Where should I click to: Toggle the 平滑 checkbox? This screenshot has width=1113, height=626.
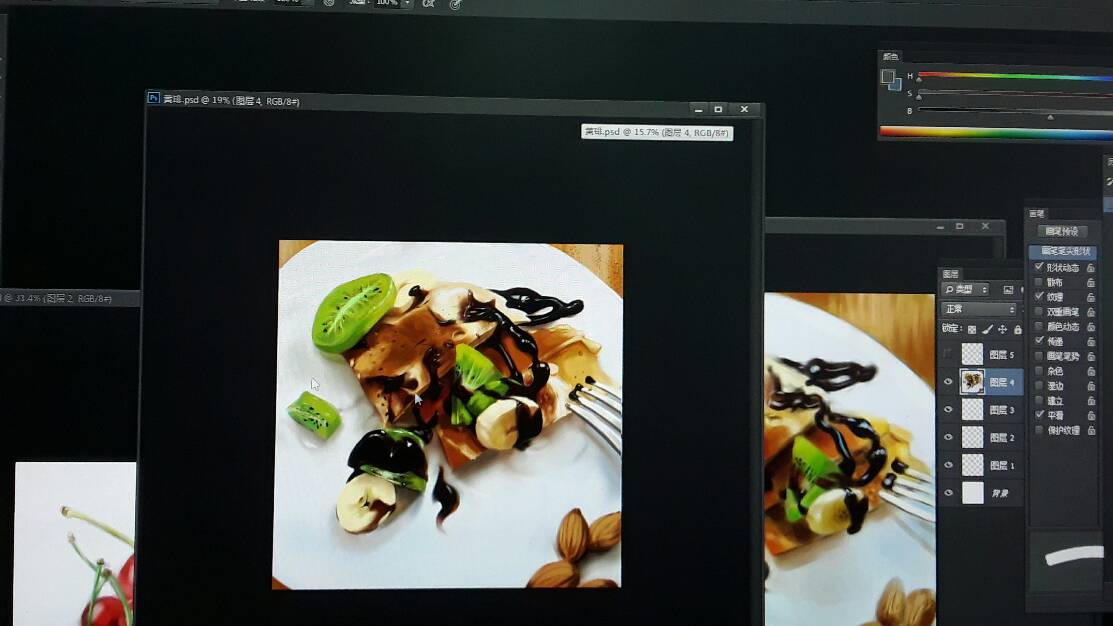(x=1039, y=414)
